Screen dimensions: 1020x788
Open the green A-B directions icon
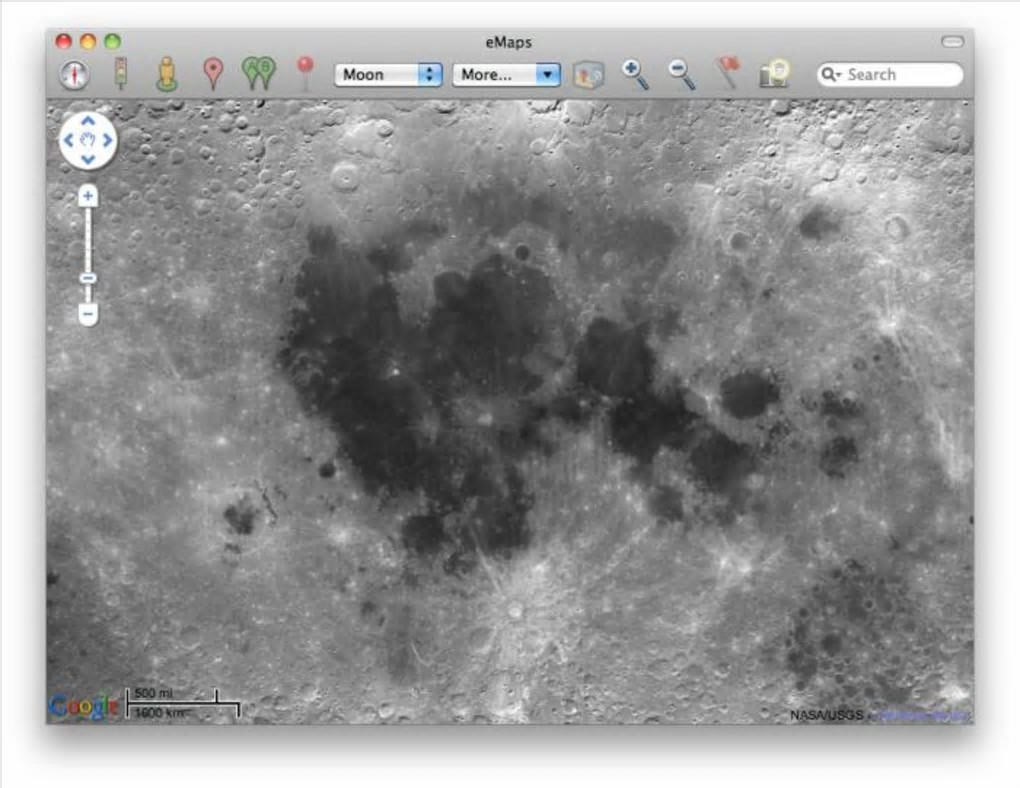point(258,73)
